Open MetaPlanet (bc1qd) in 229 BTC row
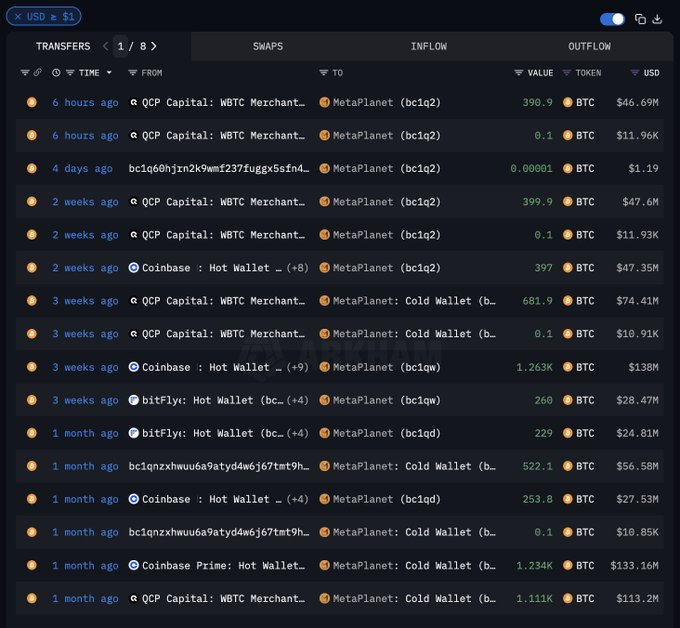Screen dimensions: 680x628 [x=386, y=433]
